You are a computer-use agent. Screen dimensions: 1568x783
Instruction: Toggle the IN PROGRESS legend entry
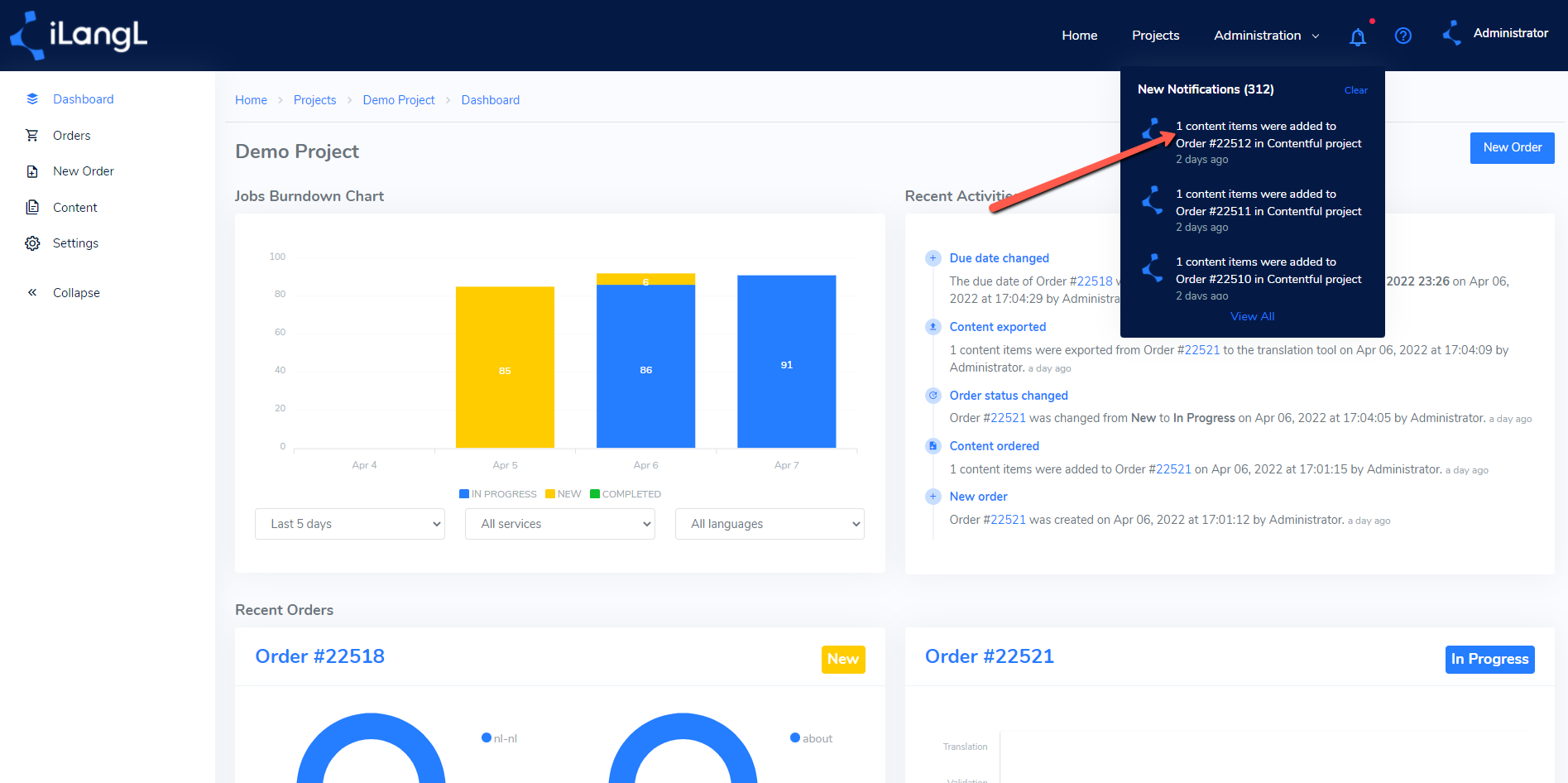(x=498, y=494)
